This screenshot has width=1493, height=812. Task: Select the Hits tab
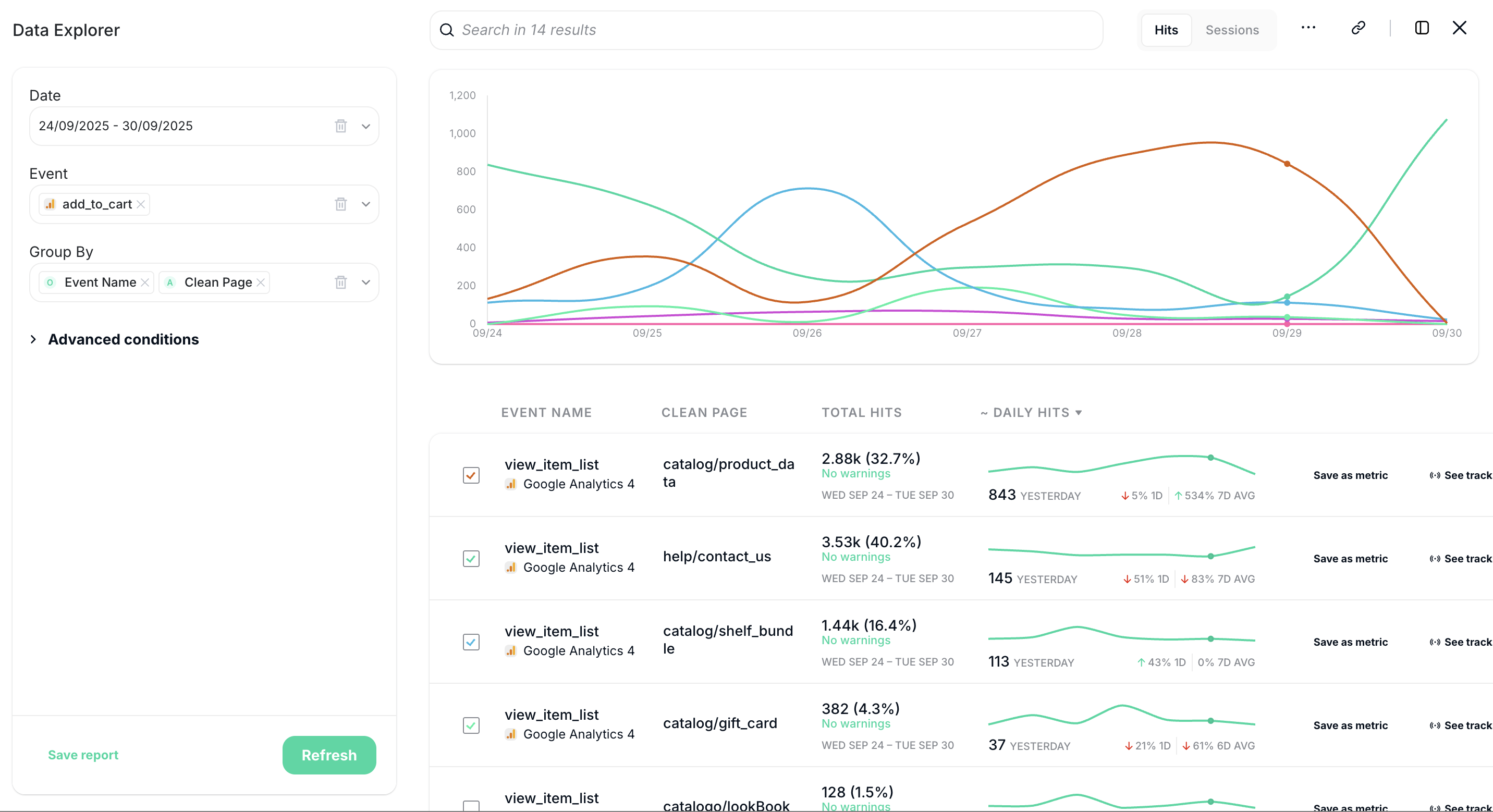[x=1166, y=30]
